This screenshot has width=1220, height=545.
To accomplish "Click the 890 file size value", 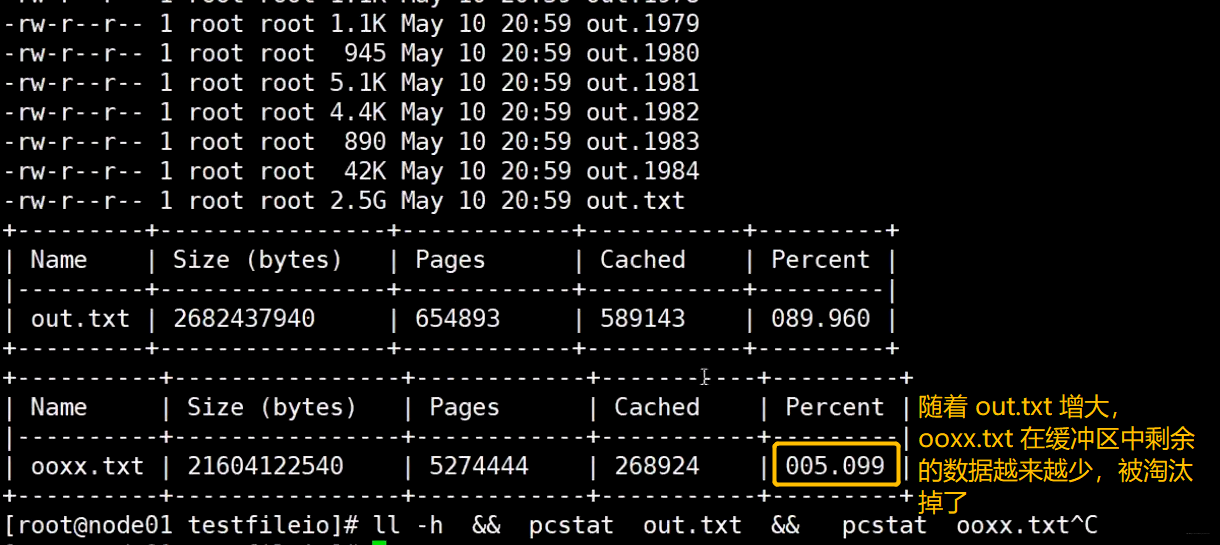I will 365,142.
